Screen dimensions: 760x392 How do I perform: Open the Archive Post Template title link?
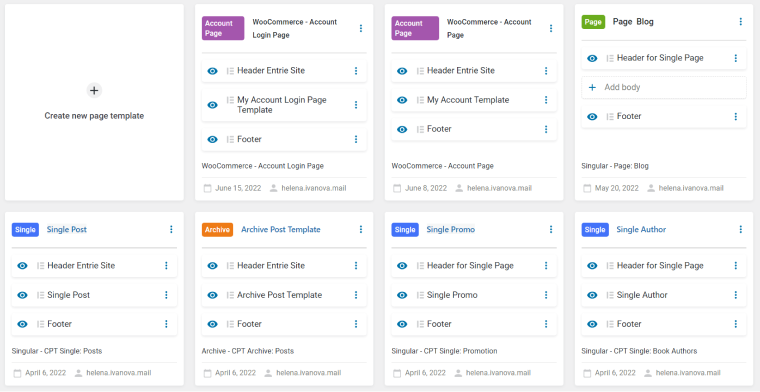pos(281,230)
